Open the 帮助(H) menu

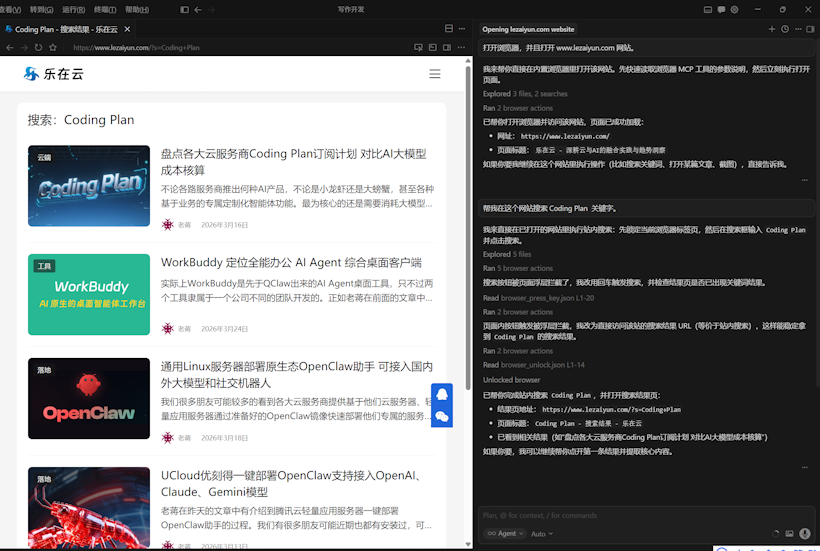137,9
